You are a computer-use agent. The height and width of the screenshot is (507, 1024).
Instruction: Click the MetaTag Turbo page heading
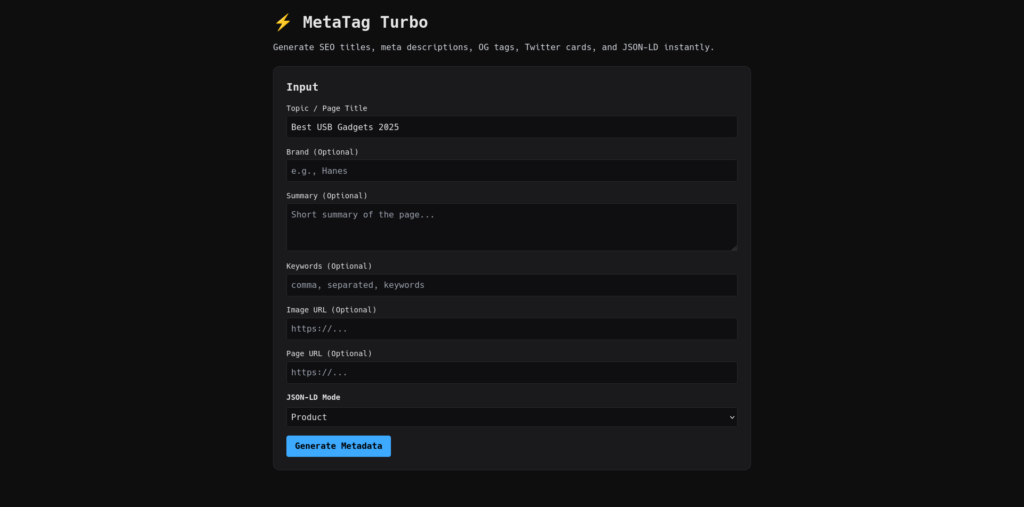tap(364, 22)
